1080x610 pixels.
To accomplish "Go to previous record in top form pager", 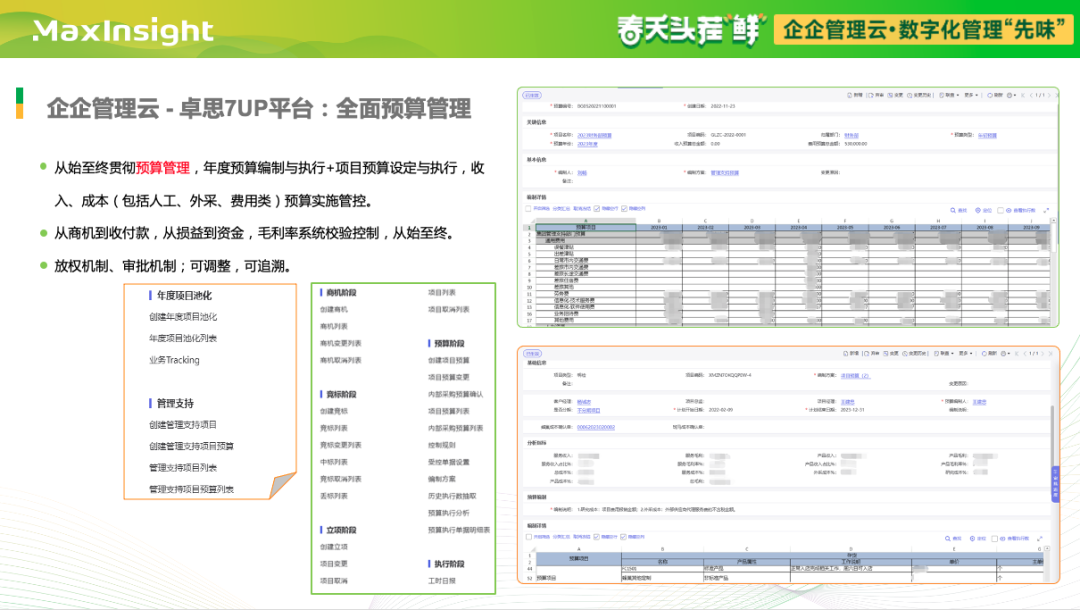I will [1031, 96].
